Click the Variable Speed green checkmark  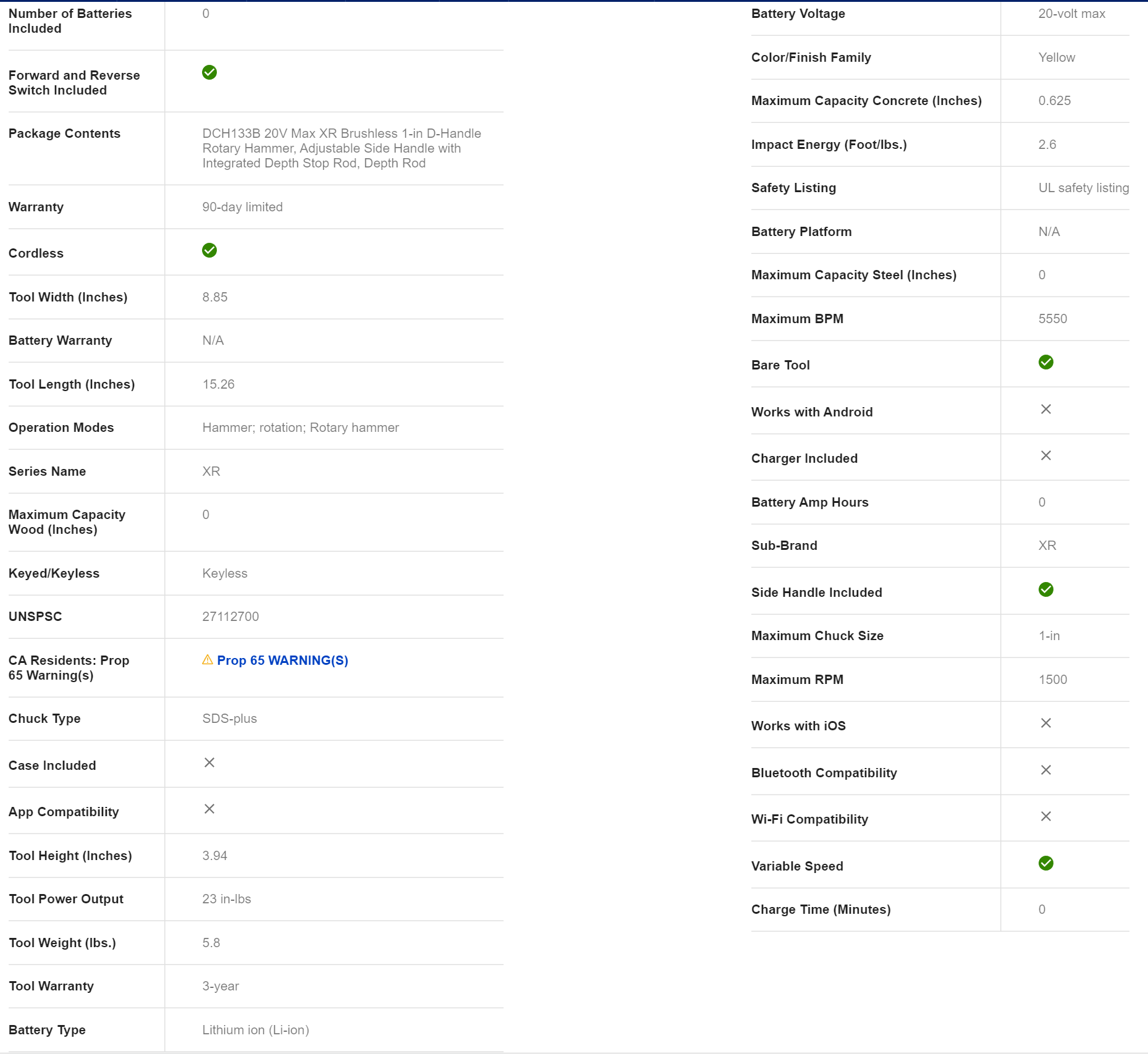[1045, 863]
